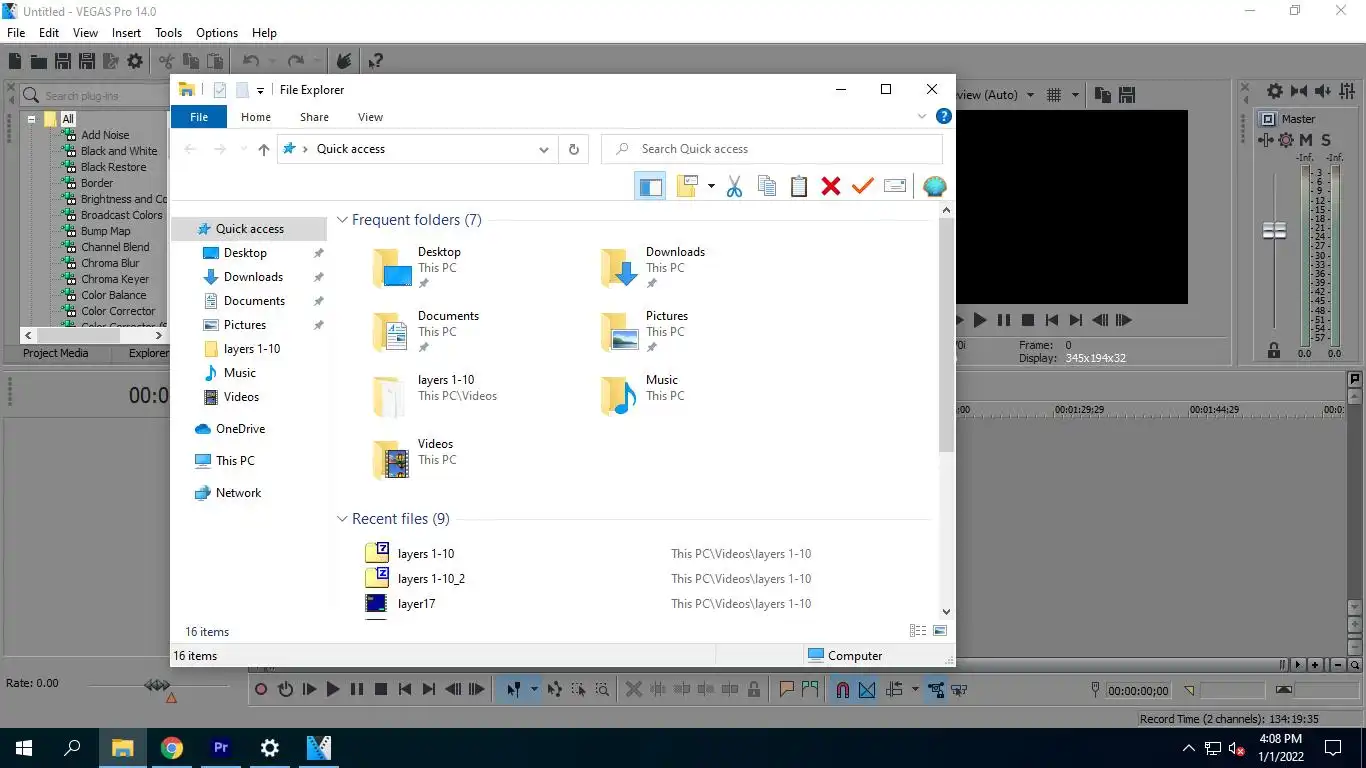Click the shell globe icon in File Explorer toolbar
This screenshot has height=768, width=1366.
[934, 186]
